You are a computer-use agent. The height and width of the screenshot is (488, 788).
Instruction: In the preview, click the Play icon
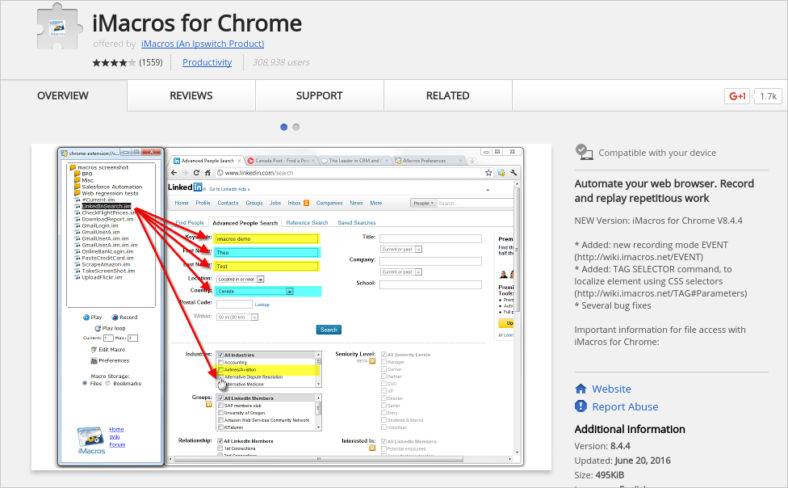click(86, 317)
